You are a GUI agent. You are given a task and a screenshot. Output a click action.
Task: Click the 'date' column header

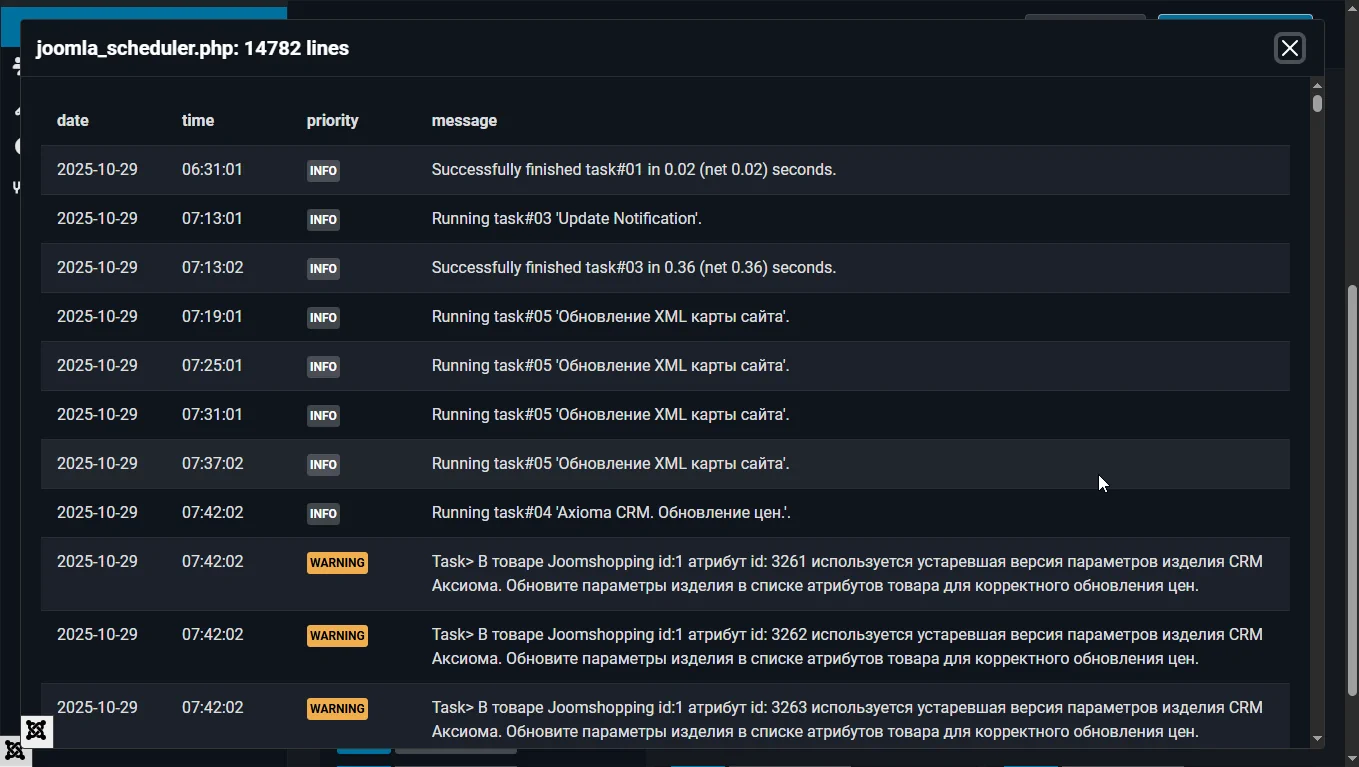coord(73,120)
